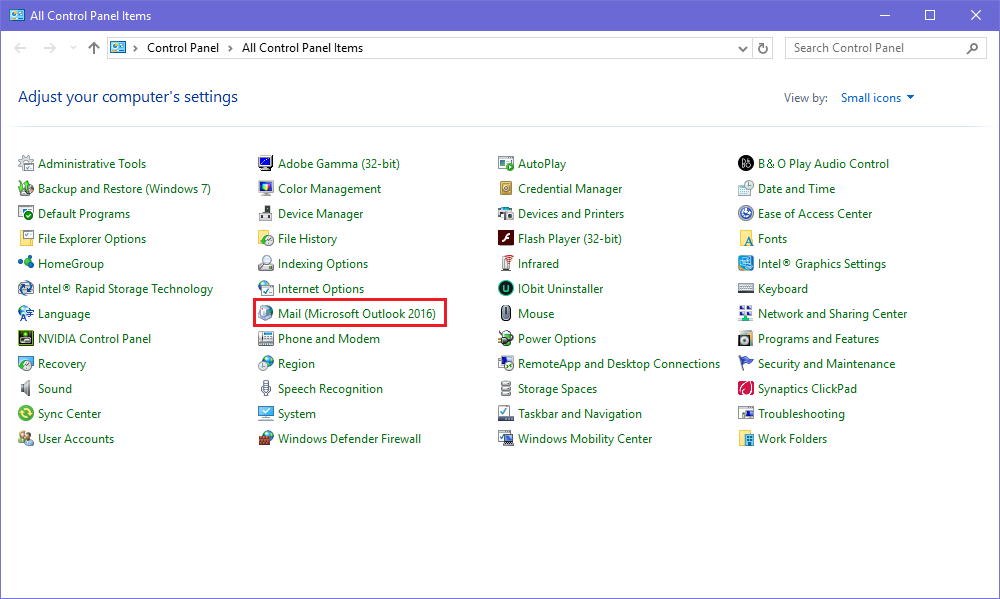This screenshot has height=599, width=1000.
Task: Open Intel Graphics Settings link
Action: [x=821, y=263]
